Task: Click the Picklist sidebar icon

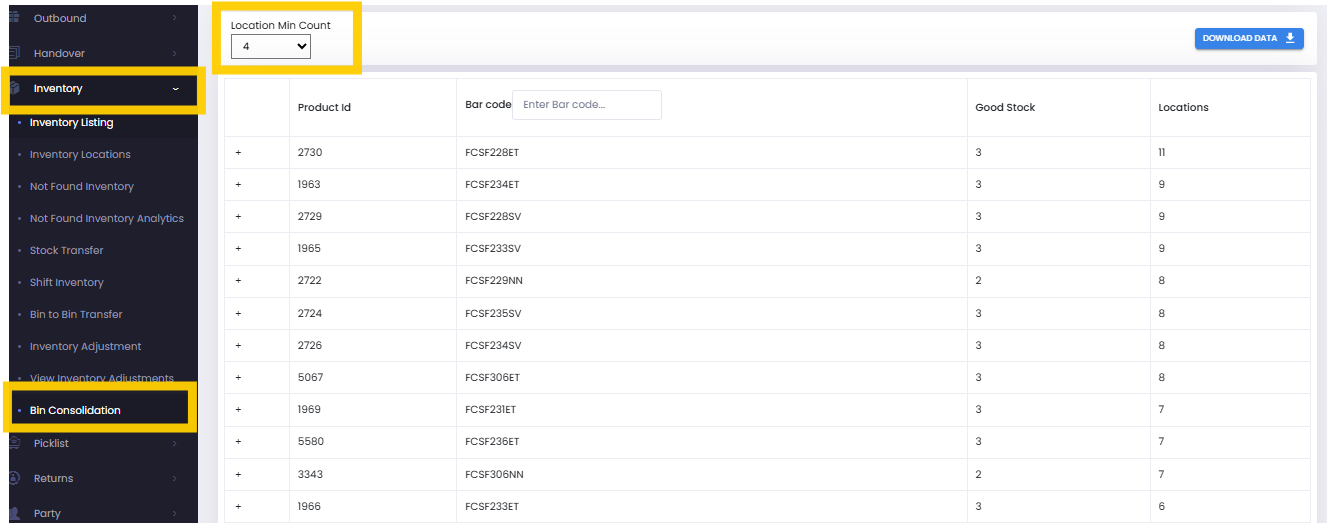Action: 15,443
